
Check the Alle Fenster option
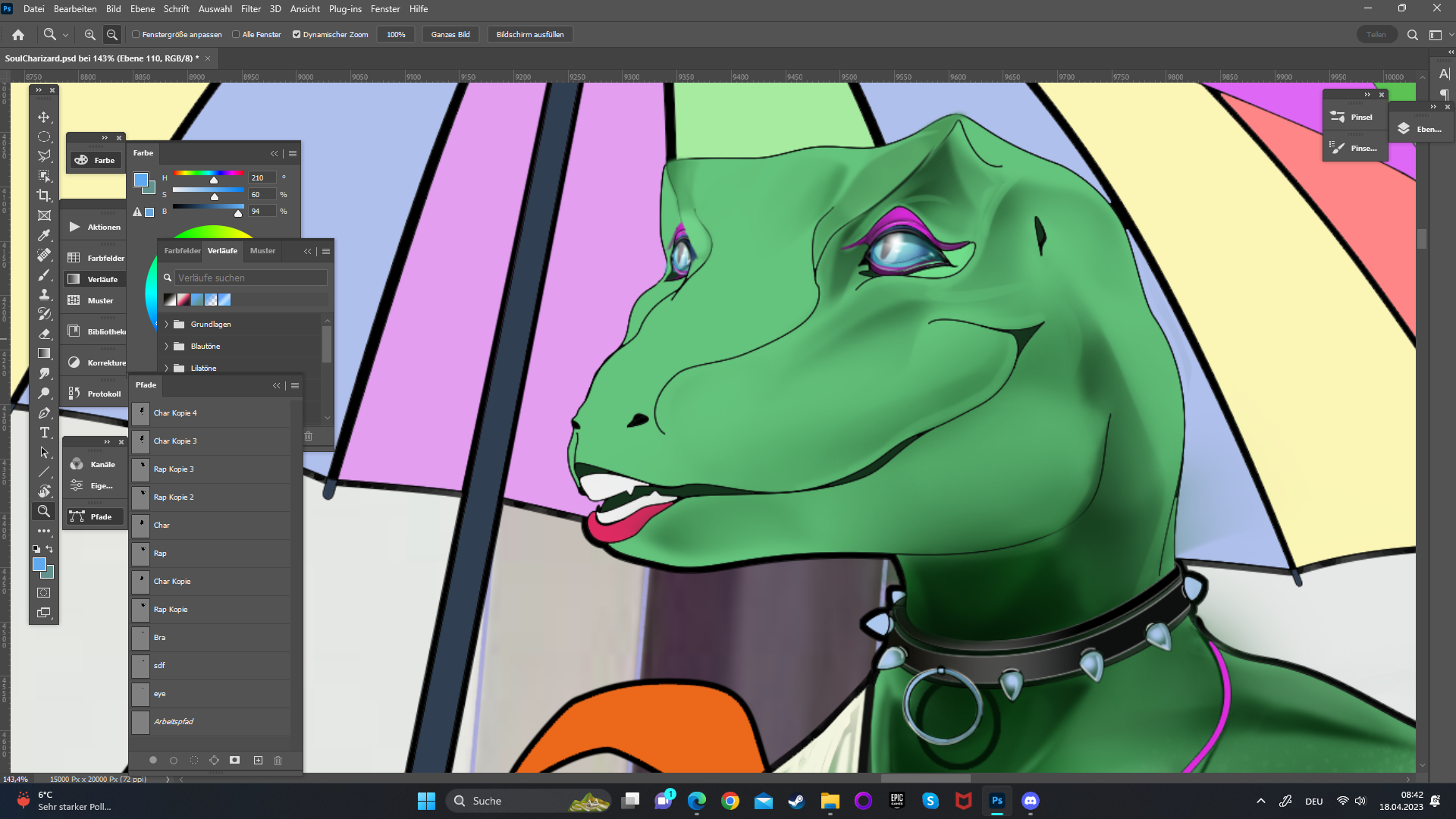[x=236, y=35]
